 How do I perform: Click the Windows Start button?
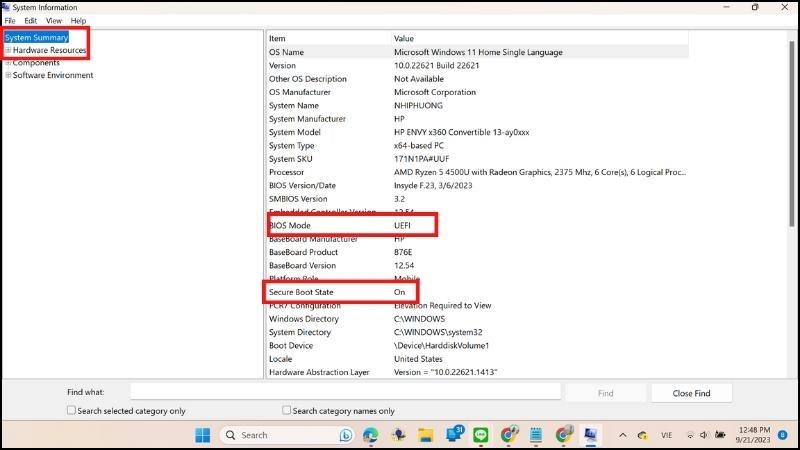coord(203,435)
